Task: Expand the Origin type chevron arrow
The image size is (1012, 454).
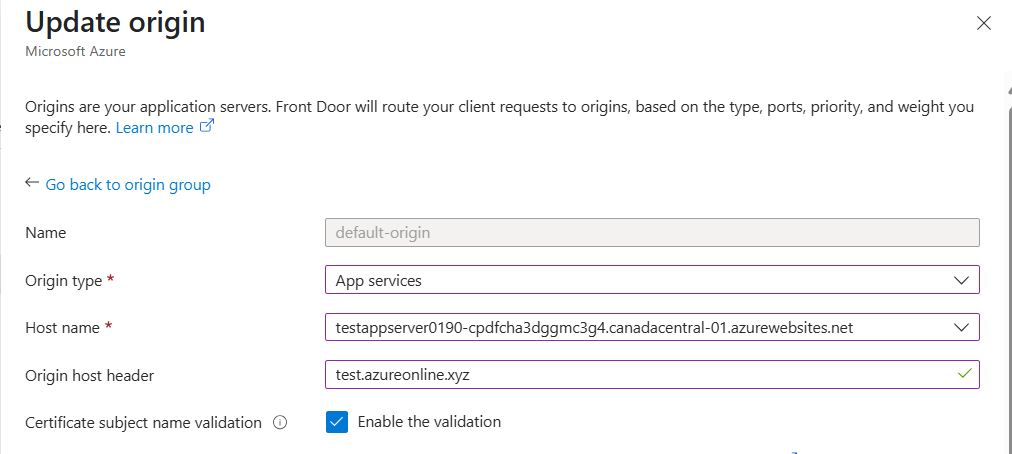Action: click(961, 280)
